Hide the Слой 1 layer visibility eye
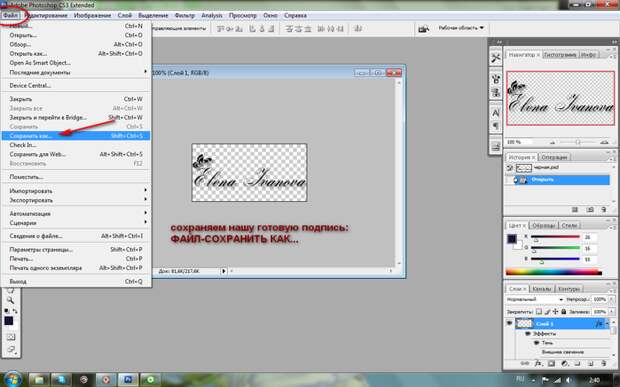 (509, 324)
